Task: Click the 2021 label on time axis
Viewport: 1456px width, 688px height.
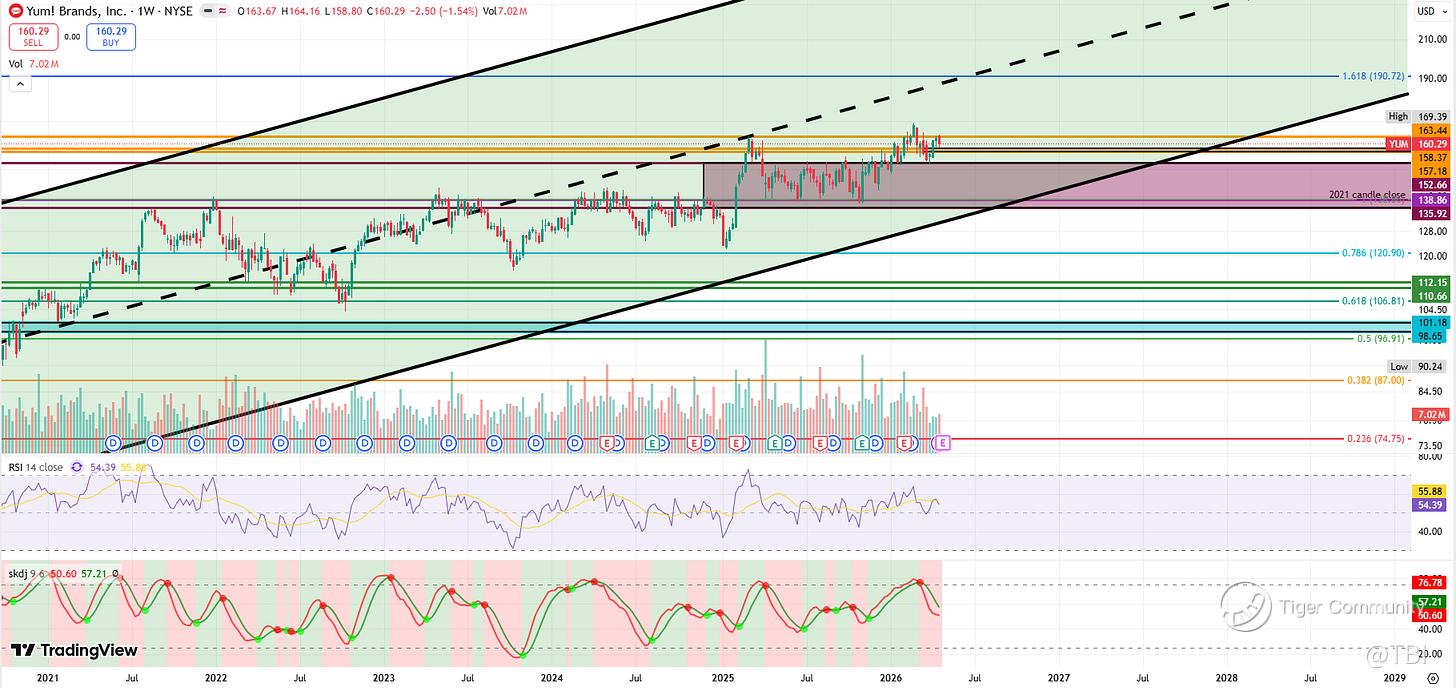Action: (48, 677)
